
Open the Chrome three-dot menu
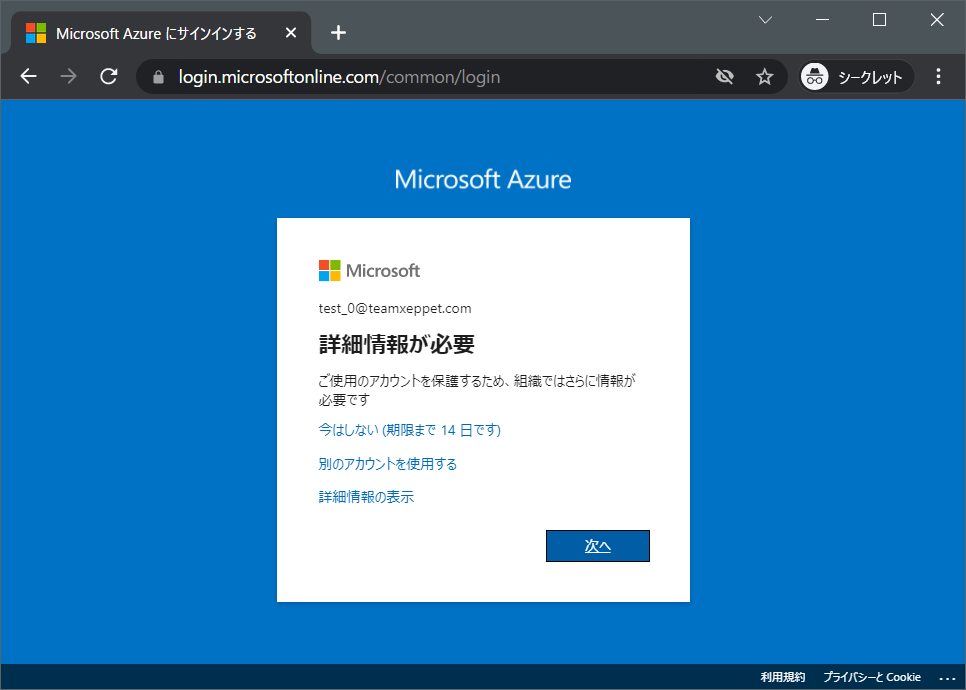(x=938, y=76)
